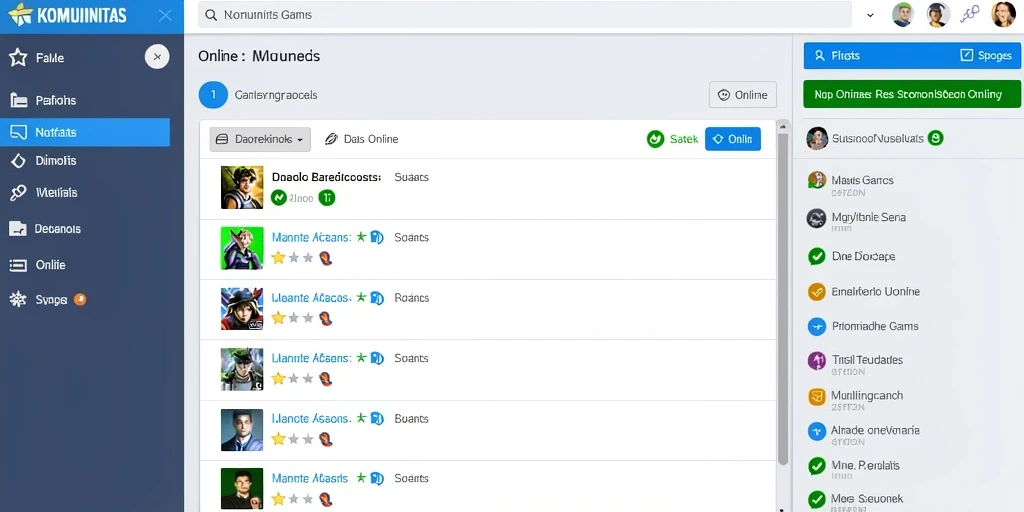Click the star icon next to Falile
The width and height of the screenshot is (1024, 512).
(18, 57)
